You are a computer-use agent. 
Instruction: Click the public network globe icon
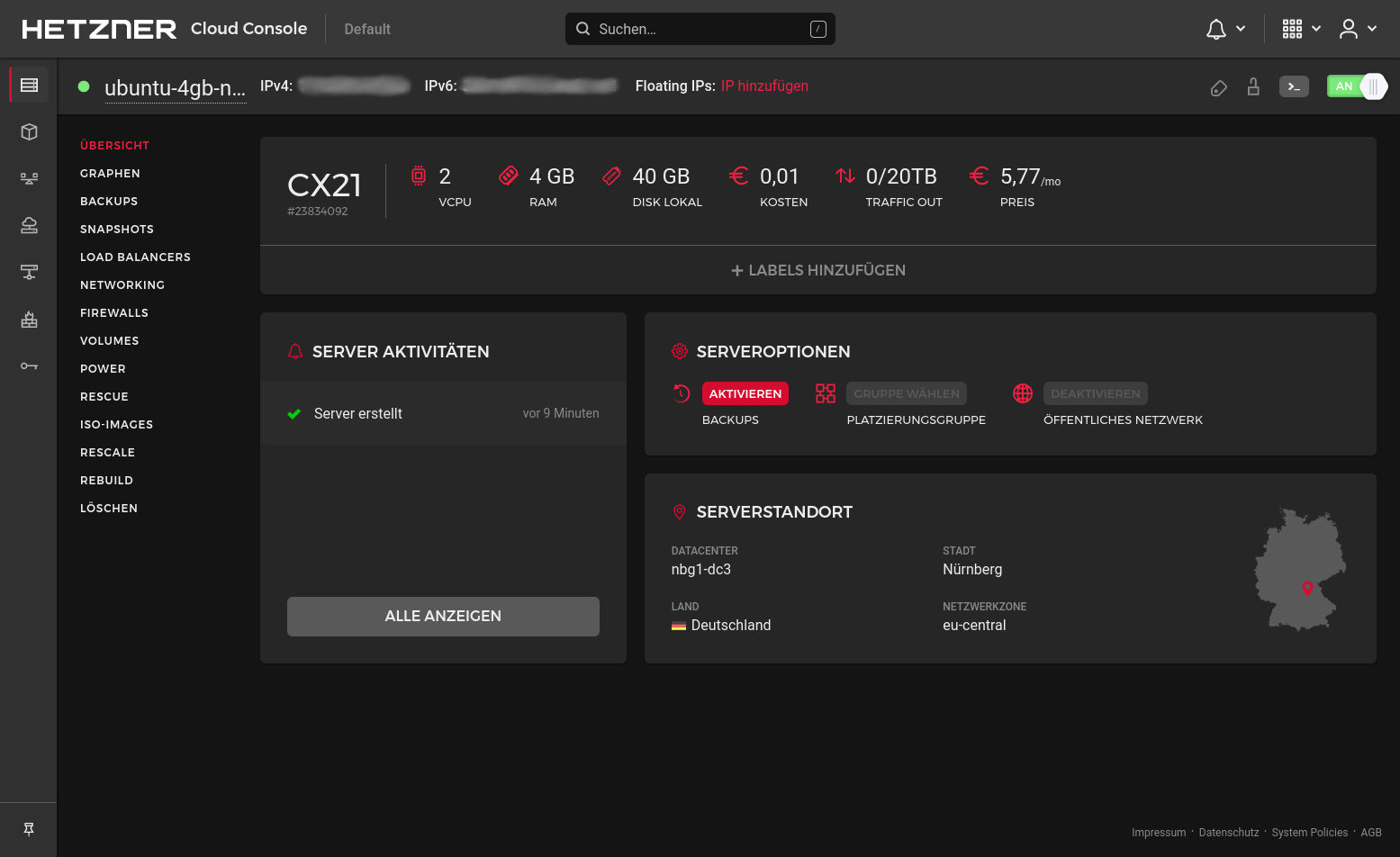[1023, 393]
